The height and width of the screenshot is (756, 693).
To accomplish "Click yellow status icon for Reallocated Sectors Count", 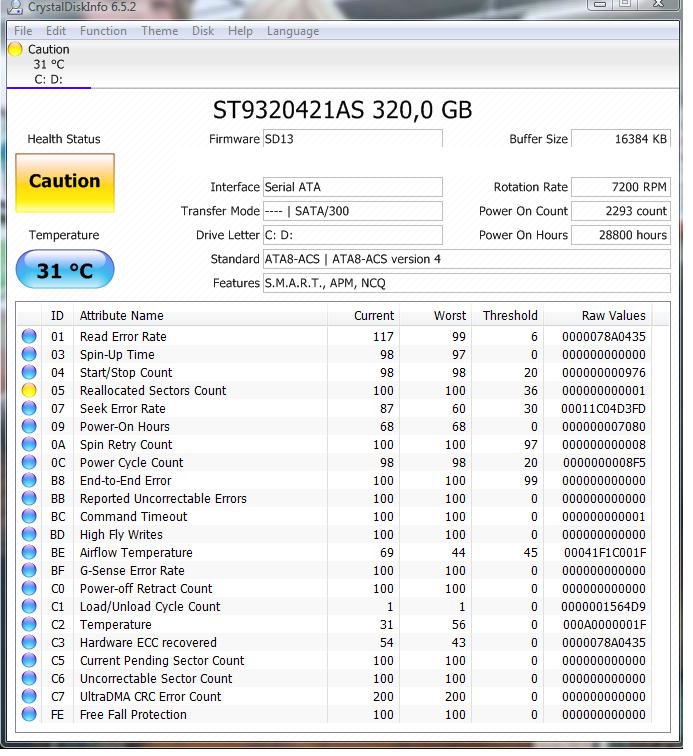I will (29, 390).
